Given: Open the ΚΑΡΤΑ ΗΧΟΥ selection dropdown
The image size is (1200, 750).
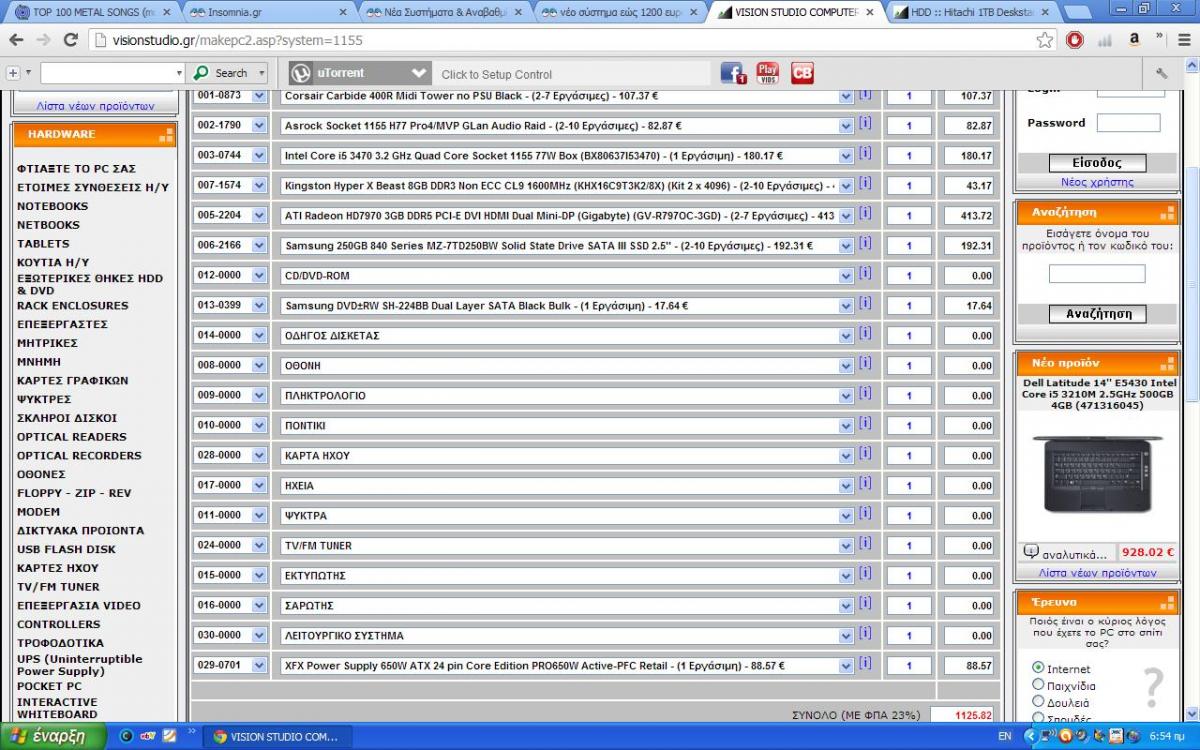Looking at the screenshot, I should click(846, 456).
